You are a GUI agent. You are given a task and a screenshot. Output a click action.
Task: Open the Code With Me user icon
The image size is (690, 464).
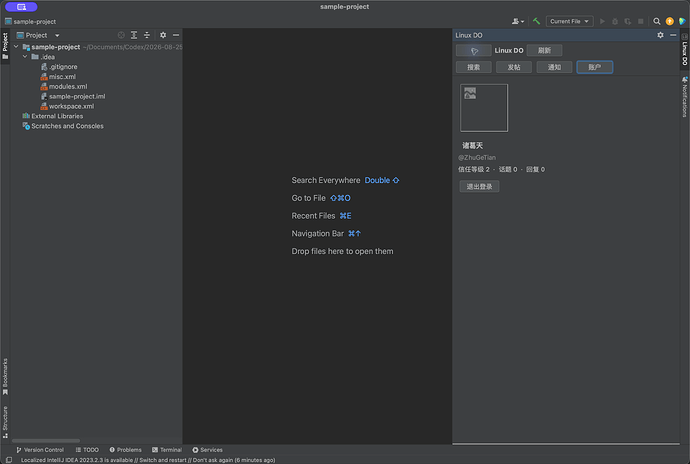tap(518, 21)
